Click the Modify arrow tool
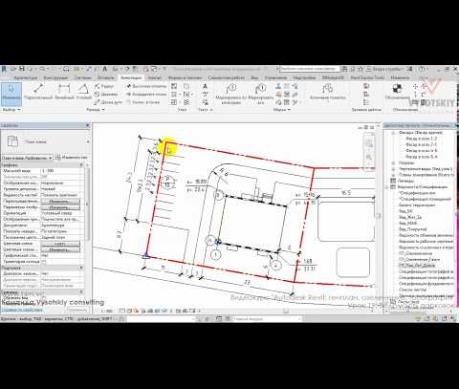Screen dimensions: 459x389 [11, 93]
